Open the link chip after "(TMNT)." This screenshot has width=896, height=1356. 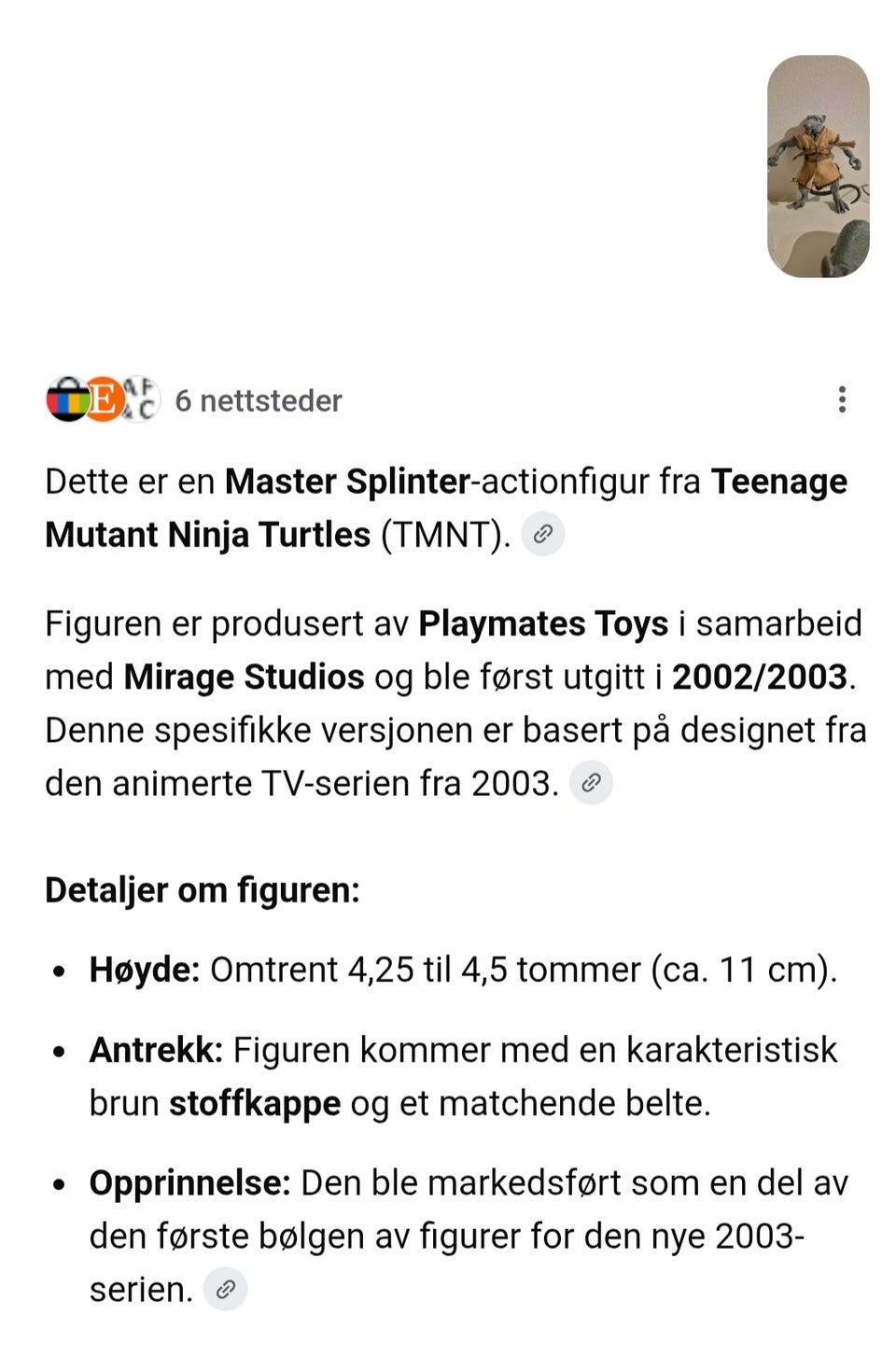tap(542, 534)
